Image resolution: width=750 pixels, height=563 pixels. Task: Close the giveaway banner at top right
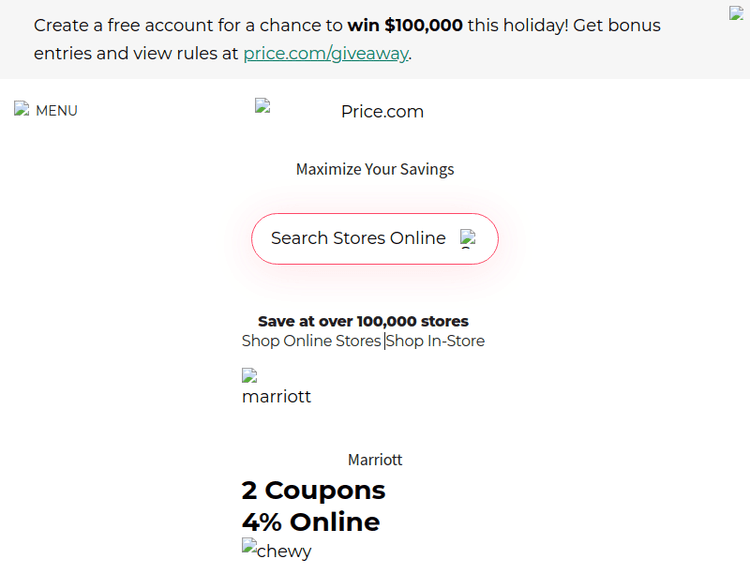pos(737,14)
